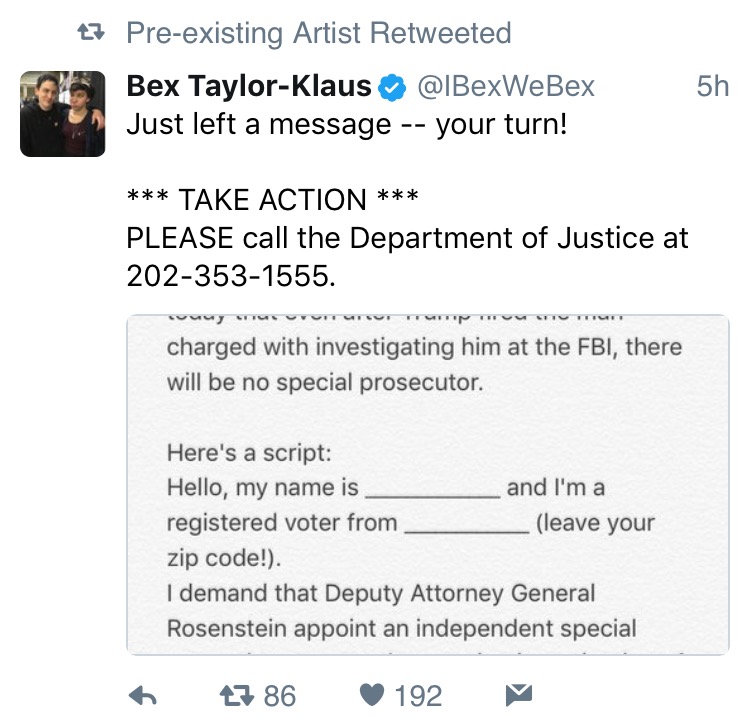Like the tweet with the heart icon
This screenshot has height=716, width=750.
(x=372, y=695)
